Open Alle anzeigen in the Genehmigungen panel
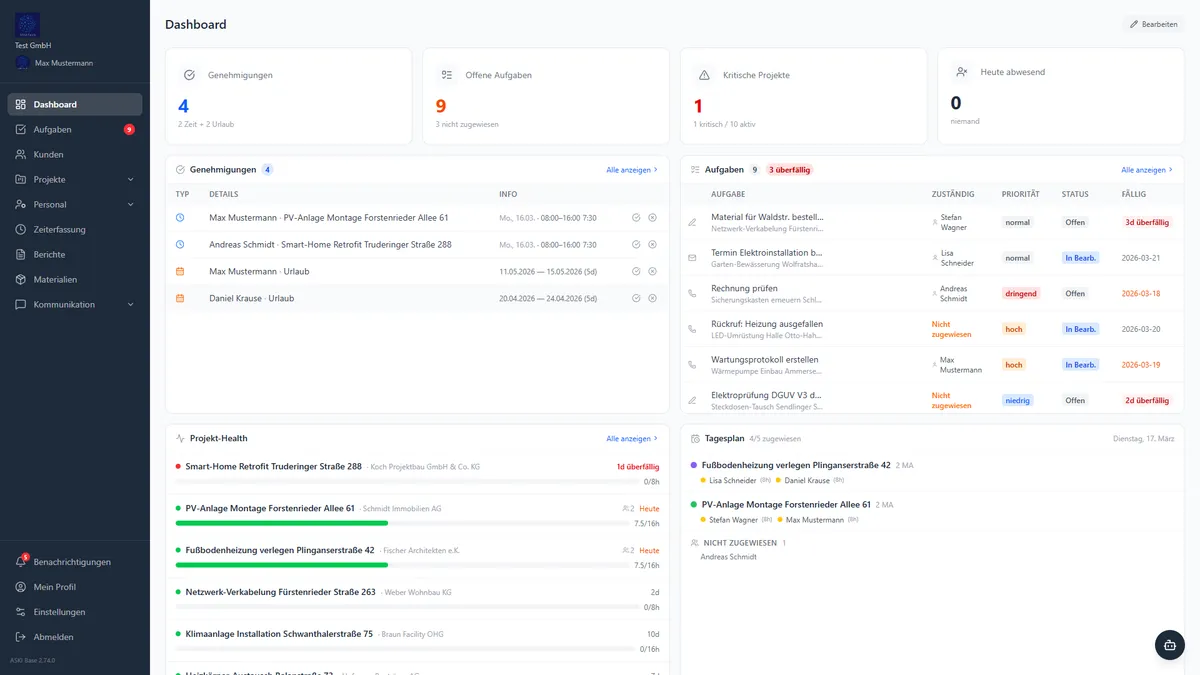 (631, 169)
